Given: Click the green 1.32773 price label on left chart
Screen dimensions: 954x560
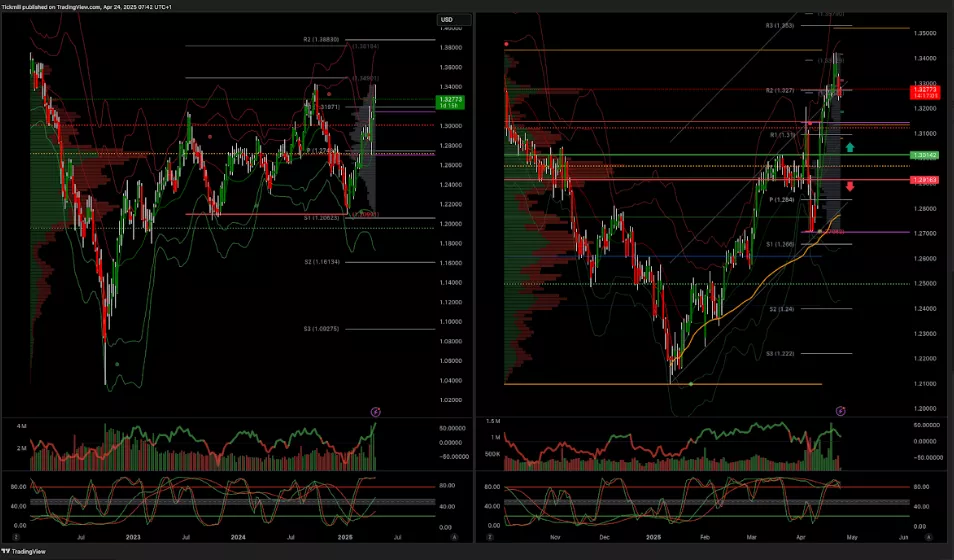Looking at the screenshot, I should tap(449, 101).
